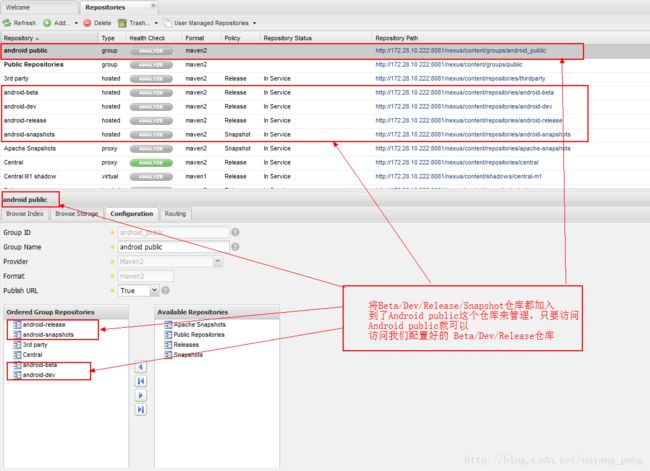Open android-dev repository path link

tap(464, 107)
